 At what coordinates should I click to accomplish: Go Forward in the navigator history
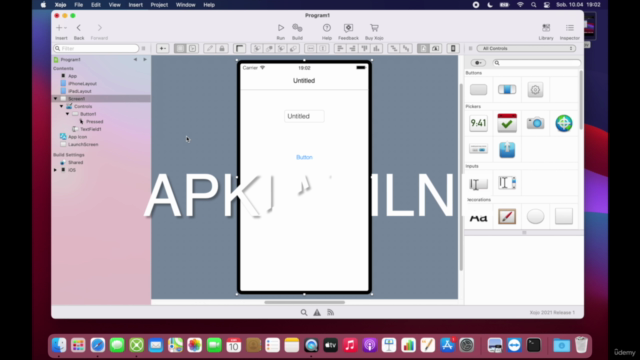point(99,28)
